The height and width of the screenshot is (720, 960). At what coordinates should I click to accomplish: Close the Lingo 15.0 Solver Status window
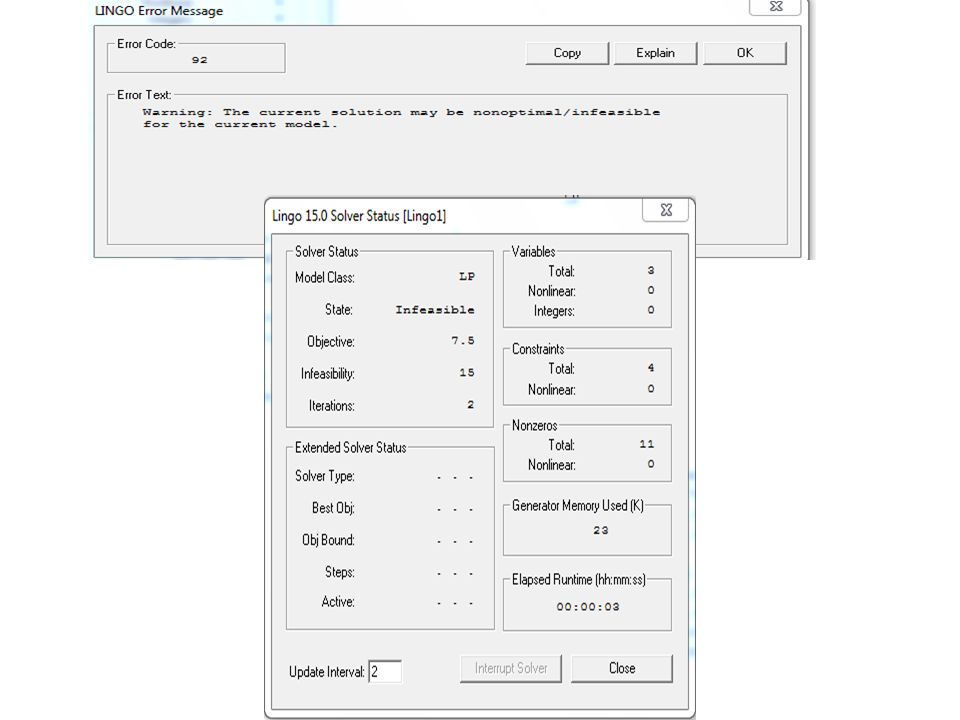tap(666, 210)
